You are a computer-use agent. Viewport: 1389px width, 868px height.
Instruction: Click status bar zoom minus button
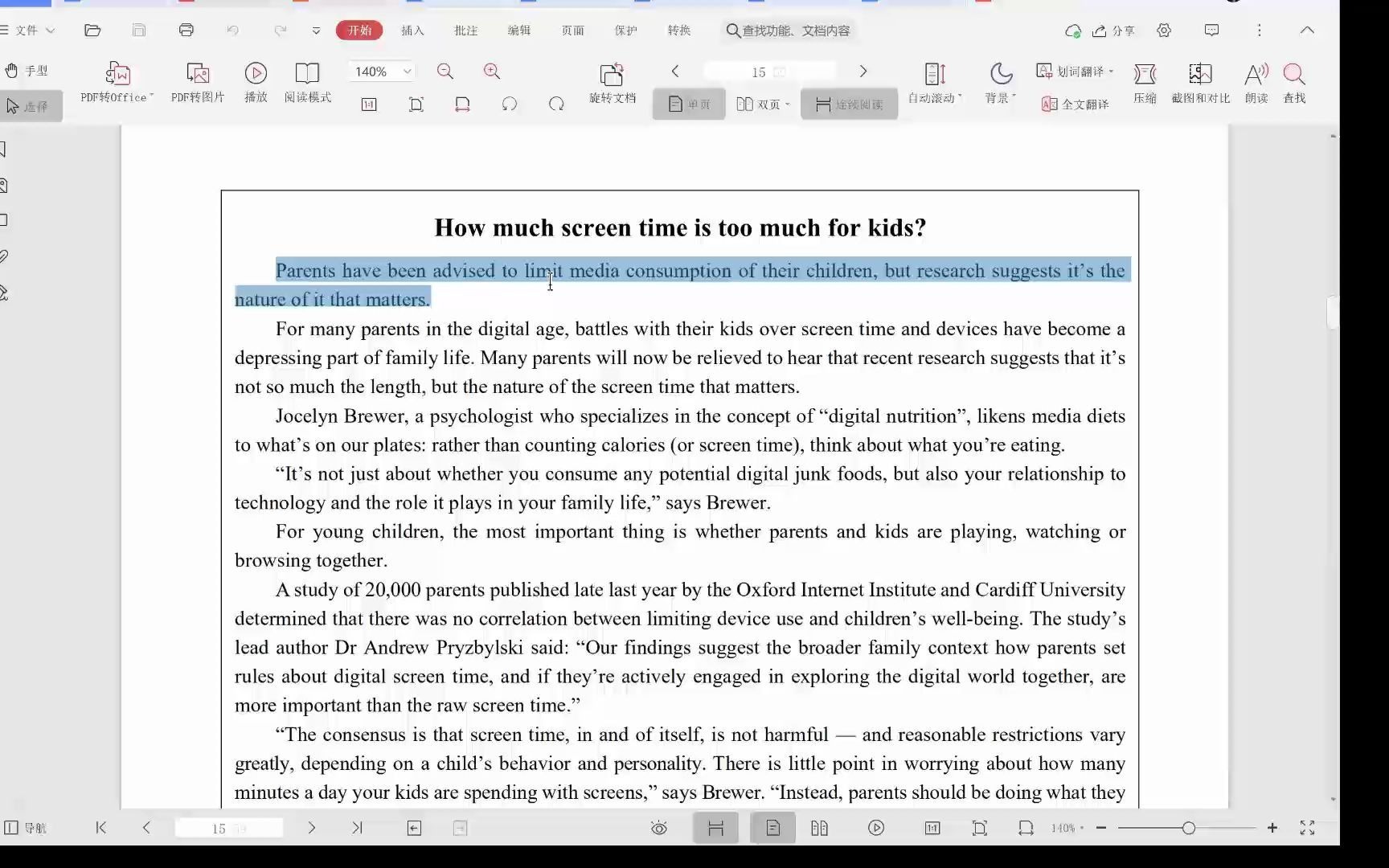point(1101,828)
